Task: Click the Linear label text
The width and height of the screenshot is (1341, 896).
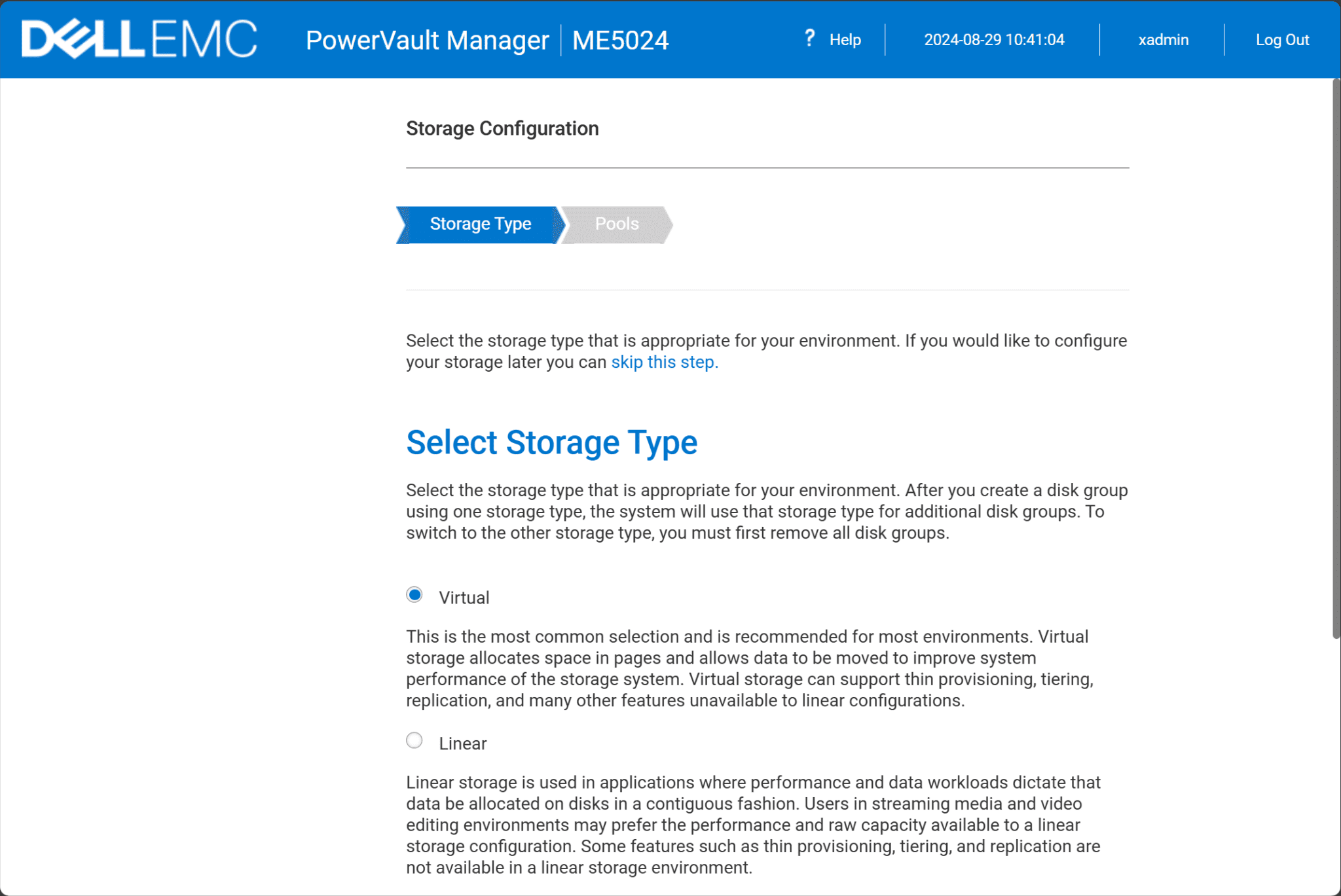Action: click(x=462, y=743)
